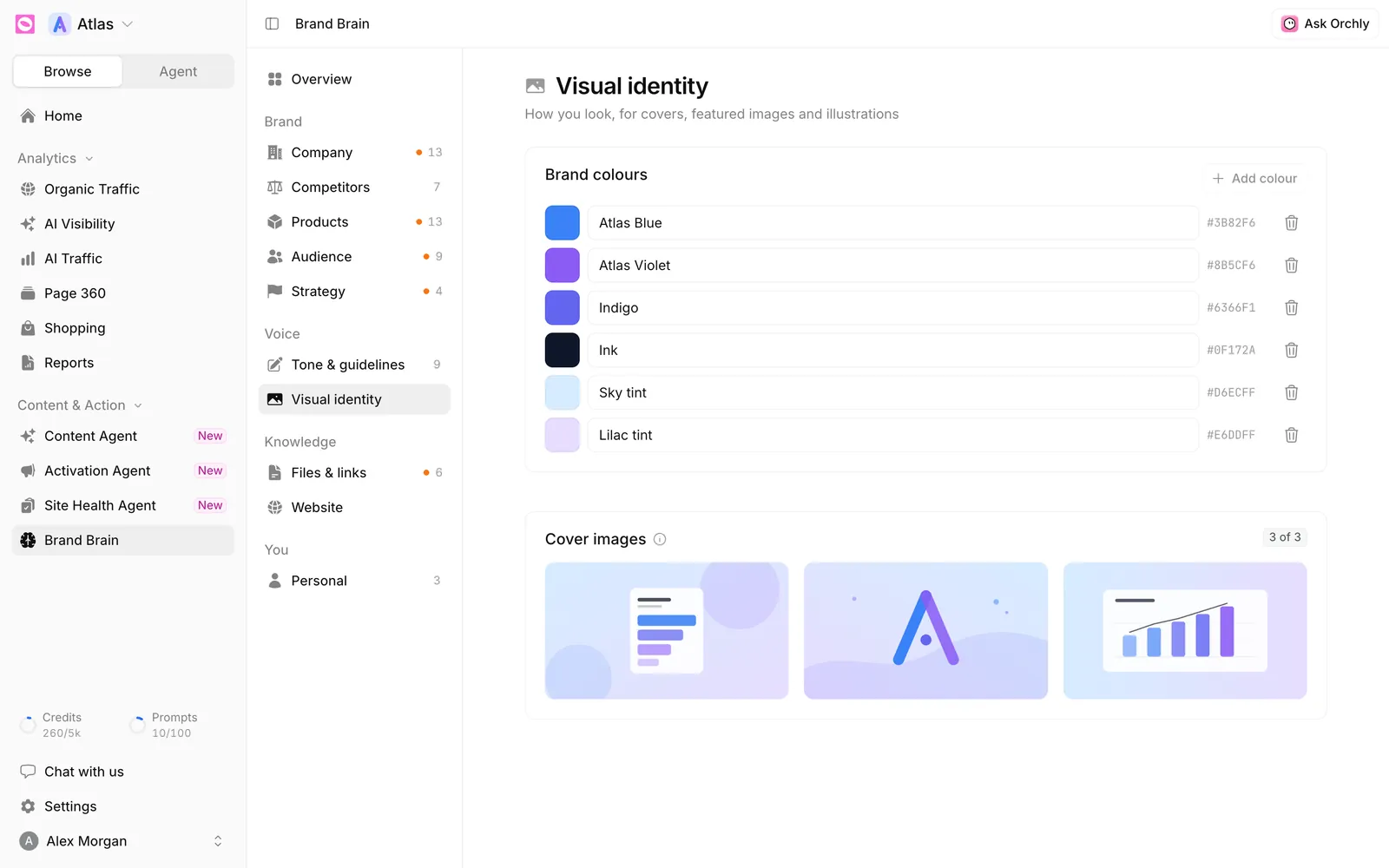The image size is (1389, 868).
Task: Open the Overview page
Action: 354,79
